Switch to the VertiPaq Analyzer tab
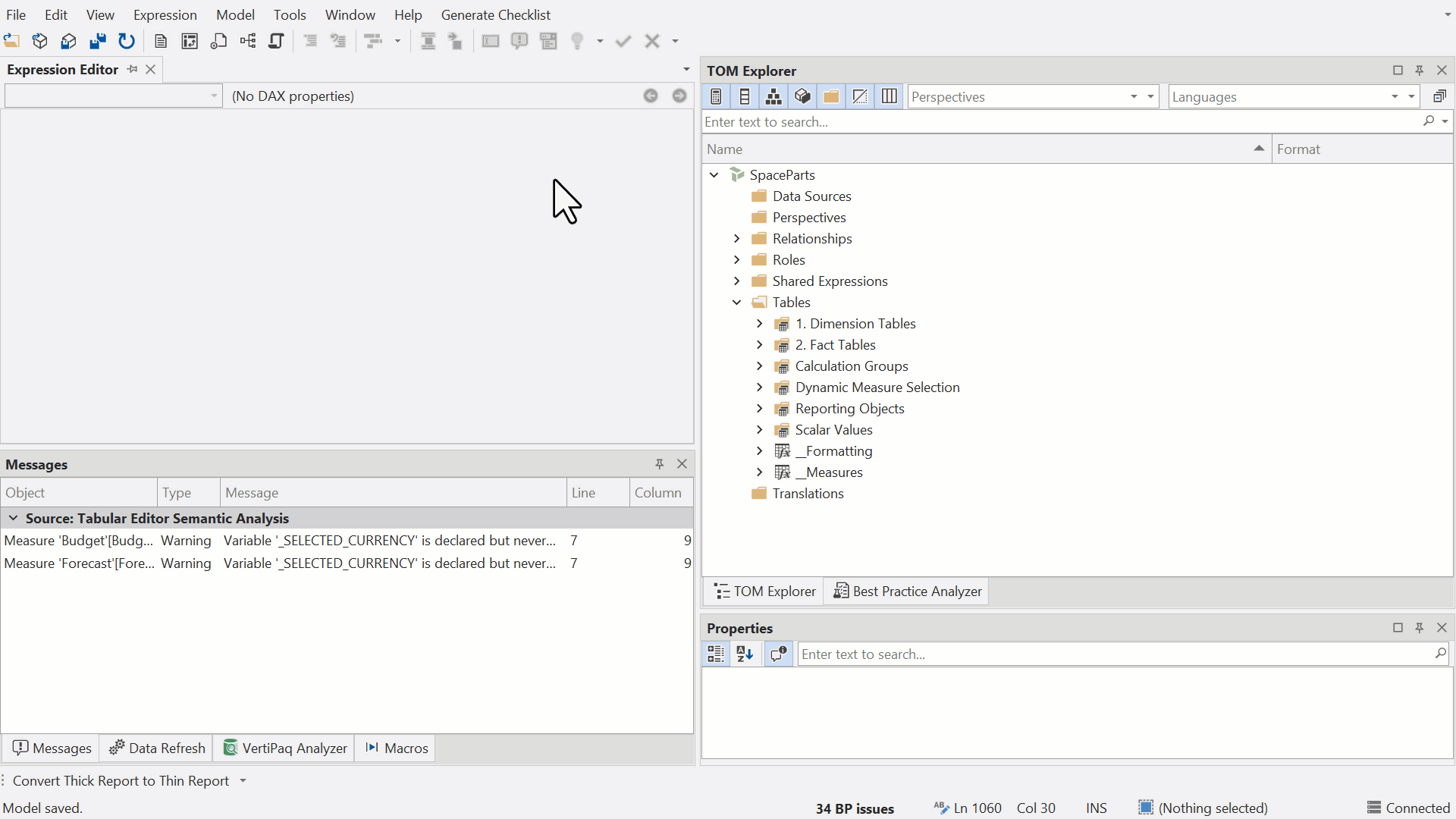 pyautogui.click(x=284, y=748)
